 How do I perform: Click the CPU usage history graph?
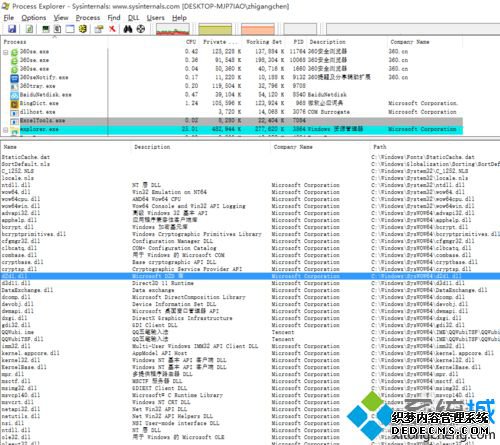click(173, 29)
